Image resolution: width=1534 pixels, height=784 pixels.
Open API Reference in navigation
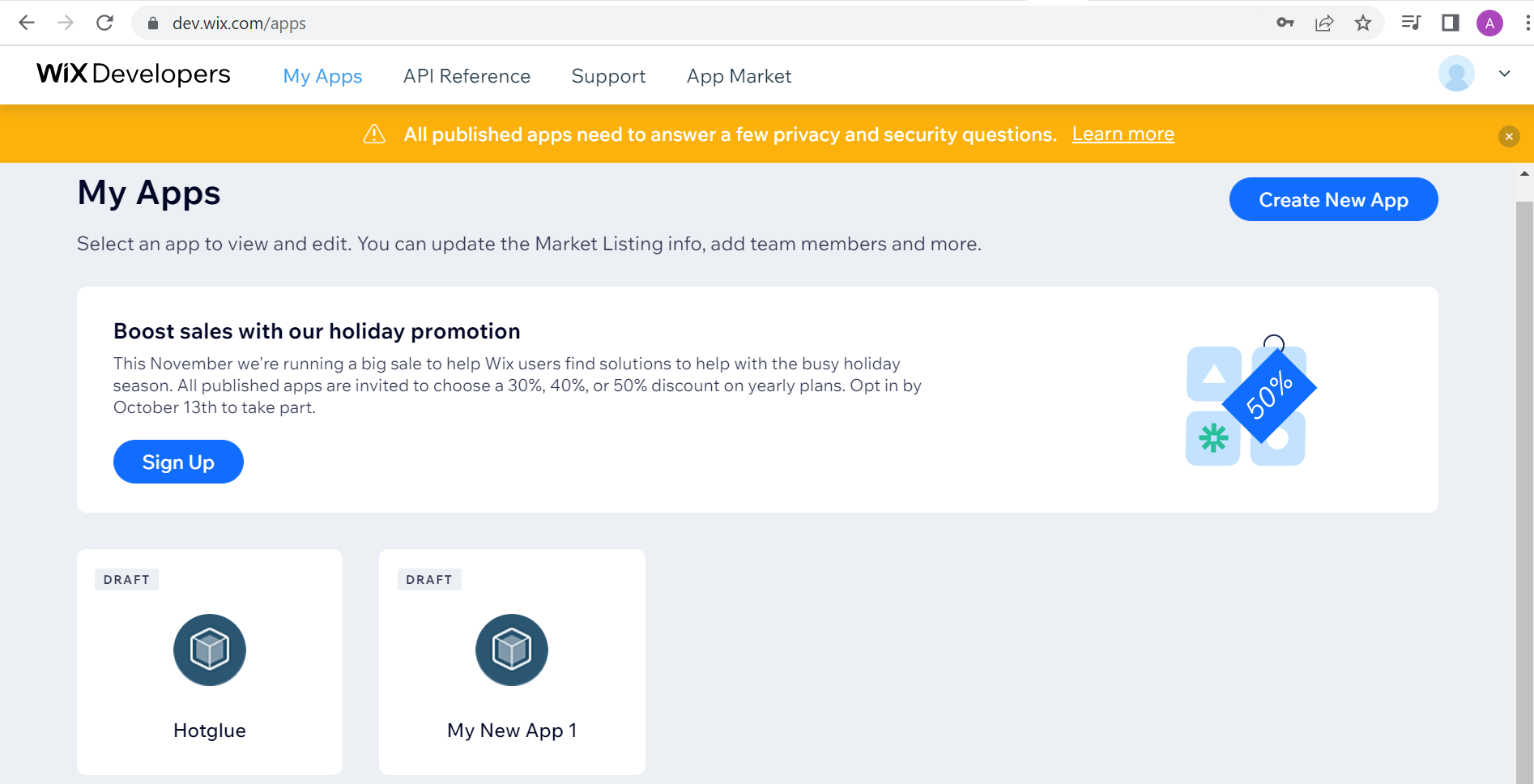tap(467, 76)
